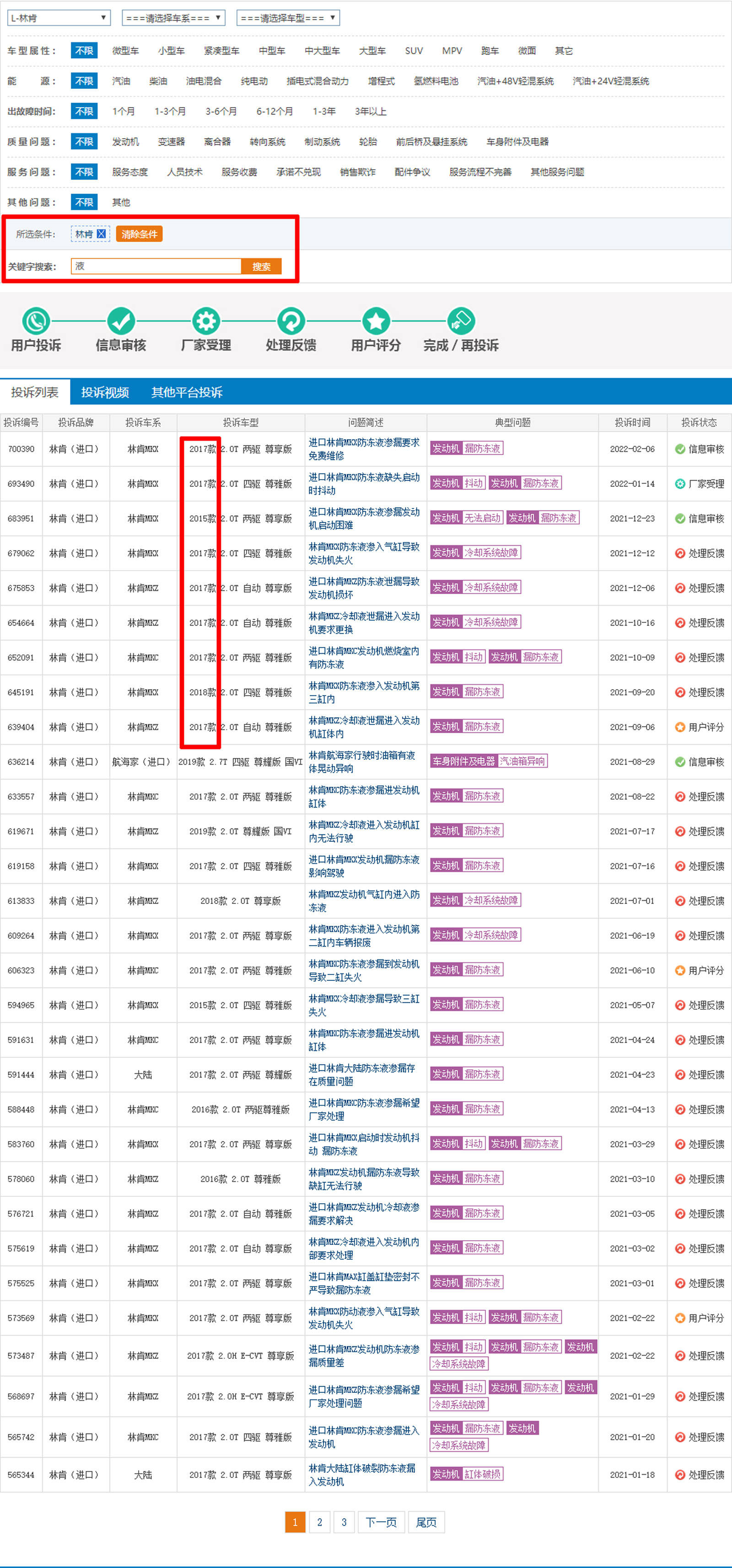Screen dimensions: 732x1568
Task: Click 处理反馈 status icon for complaint 679062
Action: (x=680, y=553)
